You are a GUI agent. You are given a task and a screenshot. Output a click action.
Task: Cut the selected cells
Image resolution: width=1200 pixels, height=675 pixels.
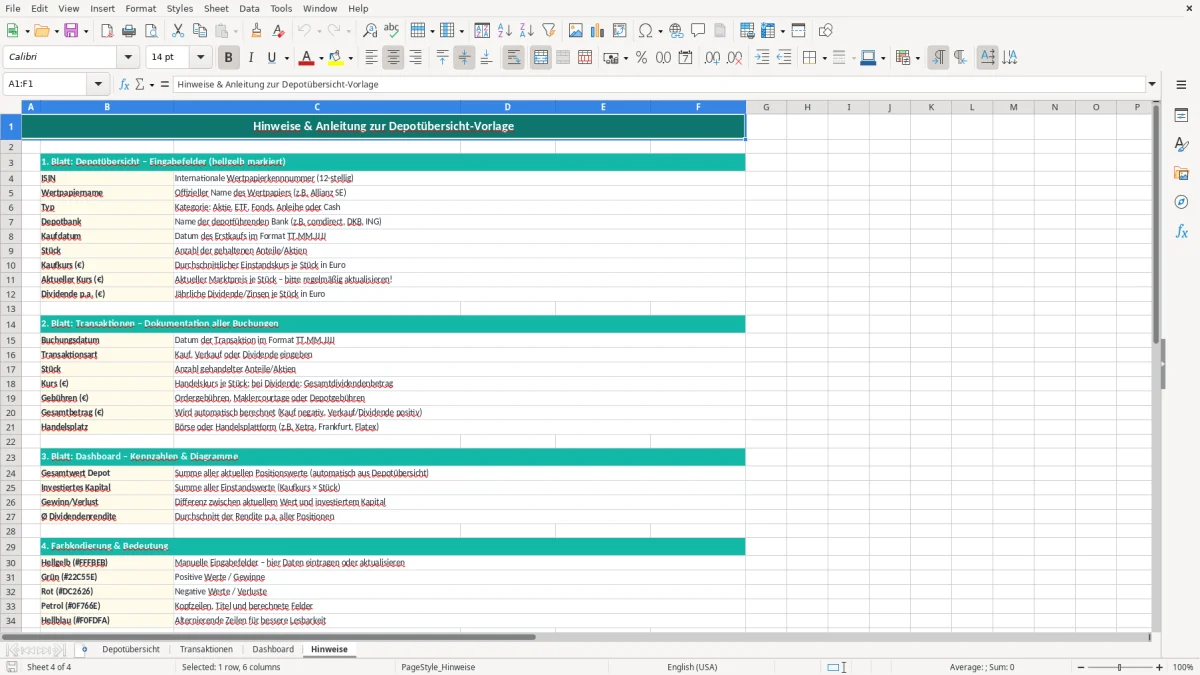tap(178, 31)
